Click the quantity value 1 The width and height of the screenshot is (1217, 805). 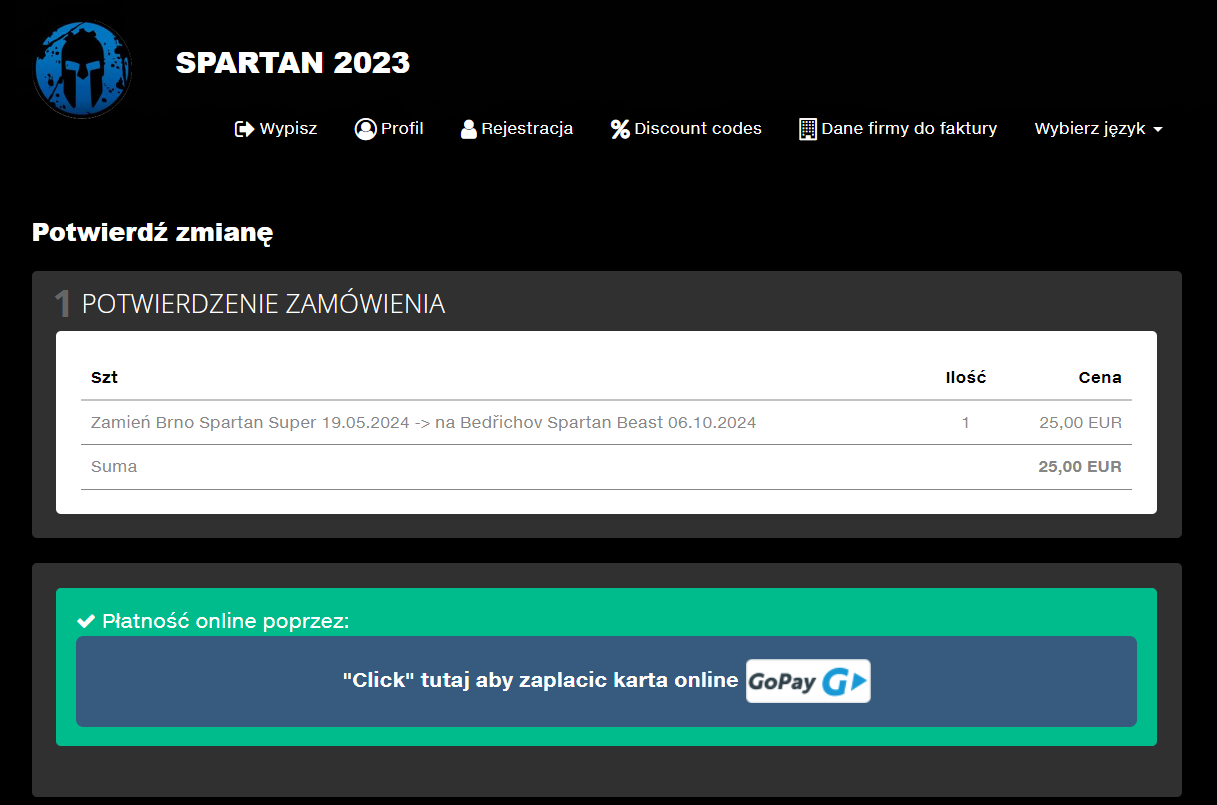click(966, 423)
